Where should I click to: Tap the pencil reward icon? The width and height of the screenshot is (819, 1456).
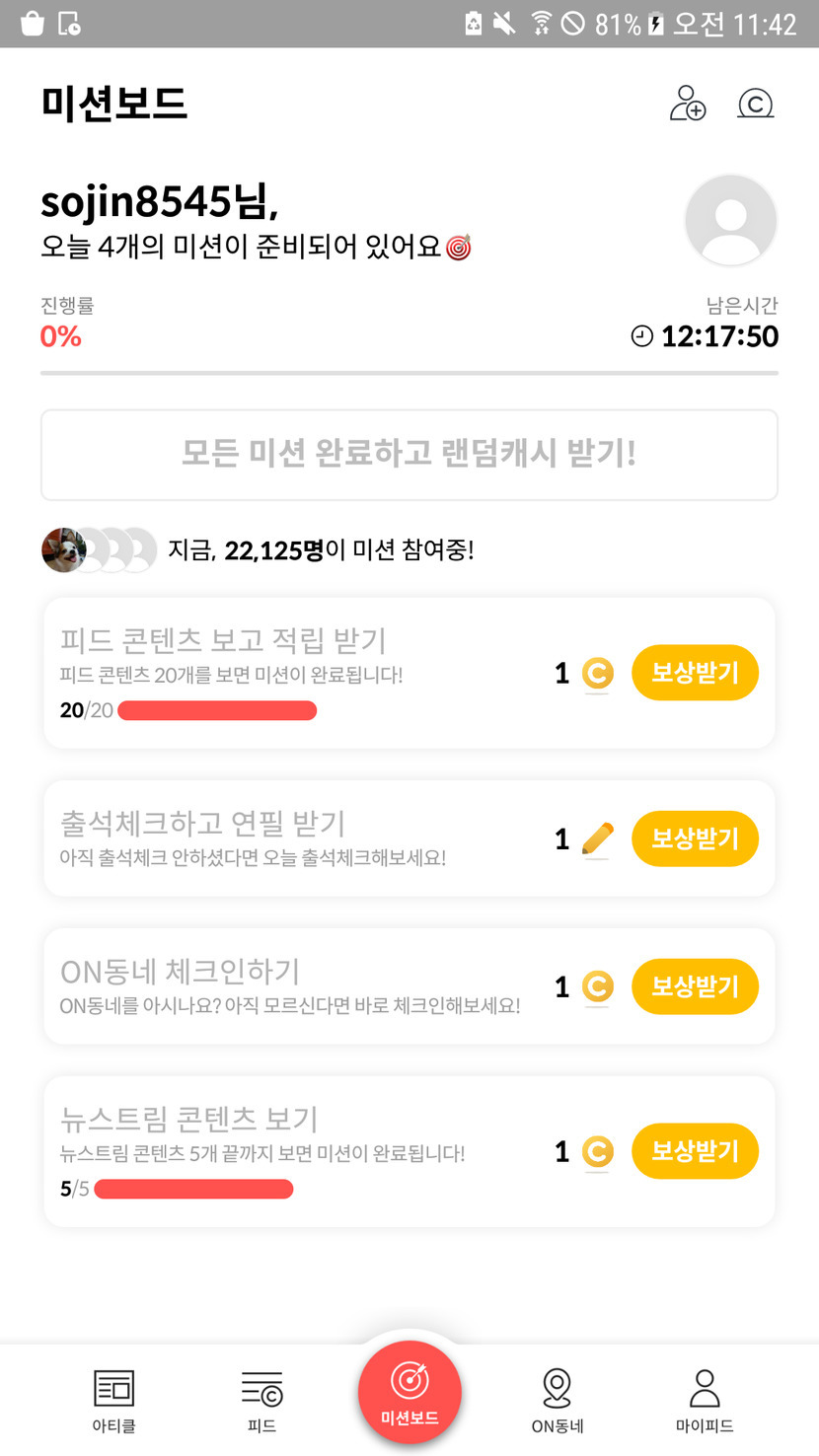(x=597, y=839)
